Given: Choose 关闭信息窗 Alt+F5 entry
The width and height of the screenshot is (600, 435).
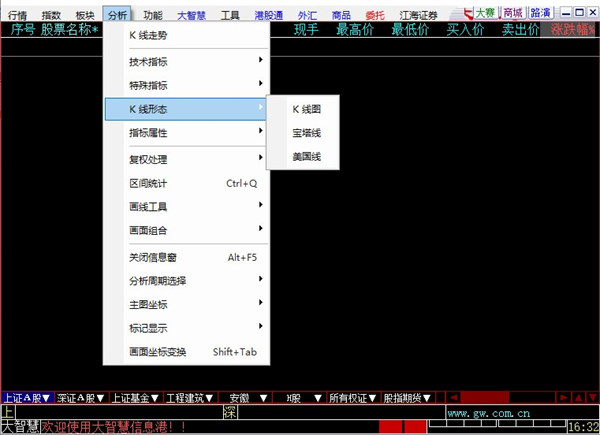Looking at the screenshot, I should [186, 257].
